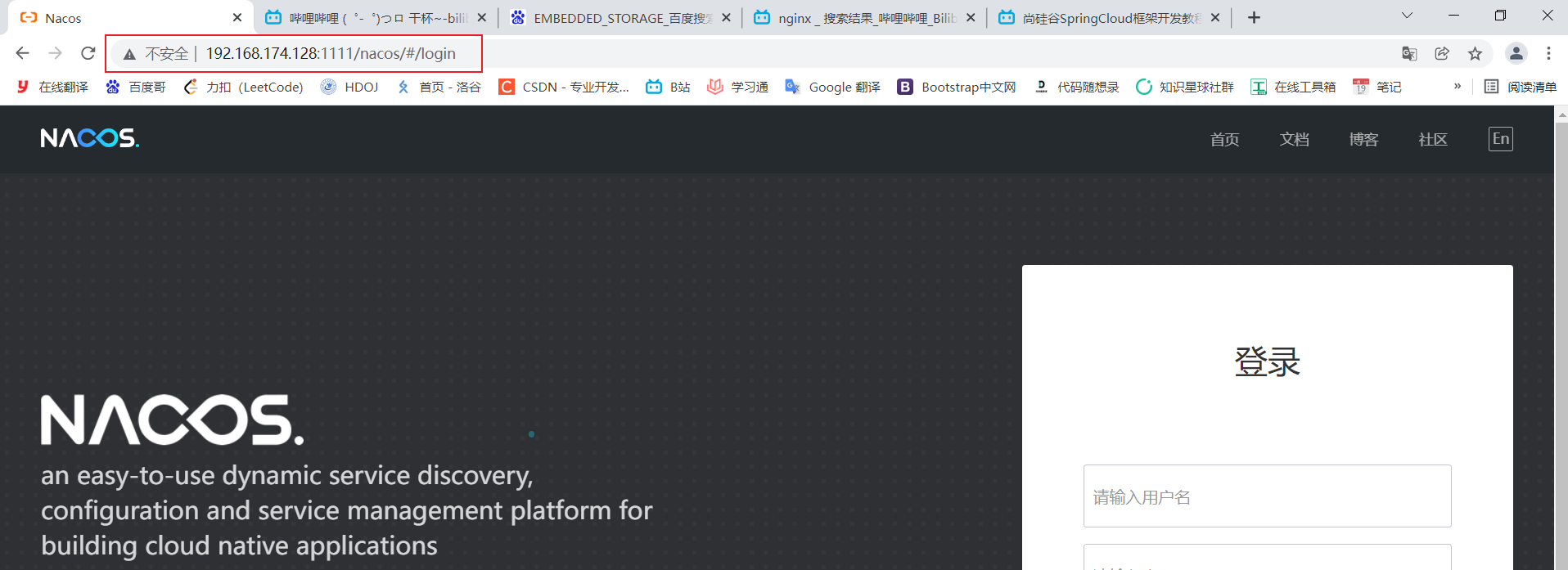This screenshot has width=1568, height=570.
Task: Click the 登录 heading text
Action: pos(1267,361)
